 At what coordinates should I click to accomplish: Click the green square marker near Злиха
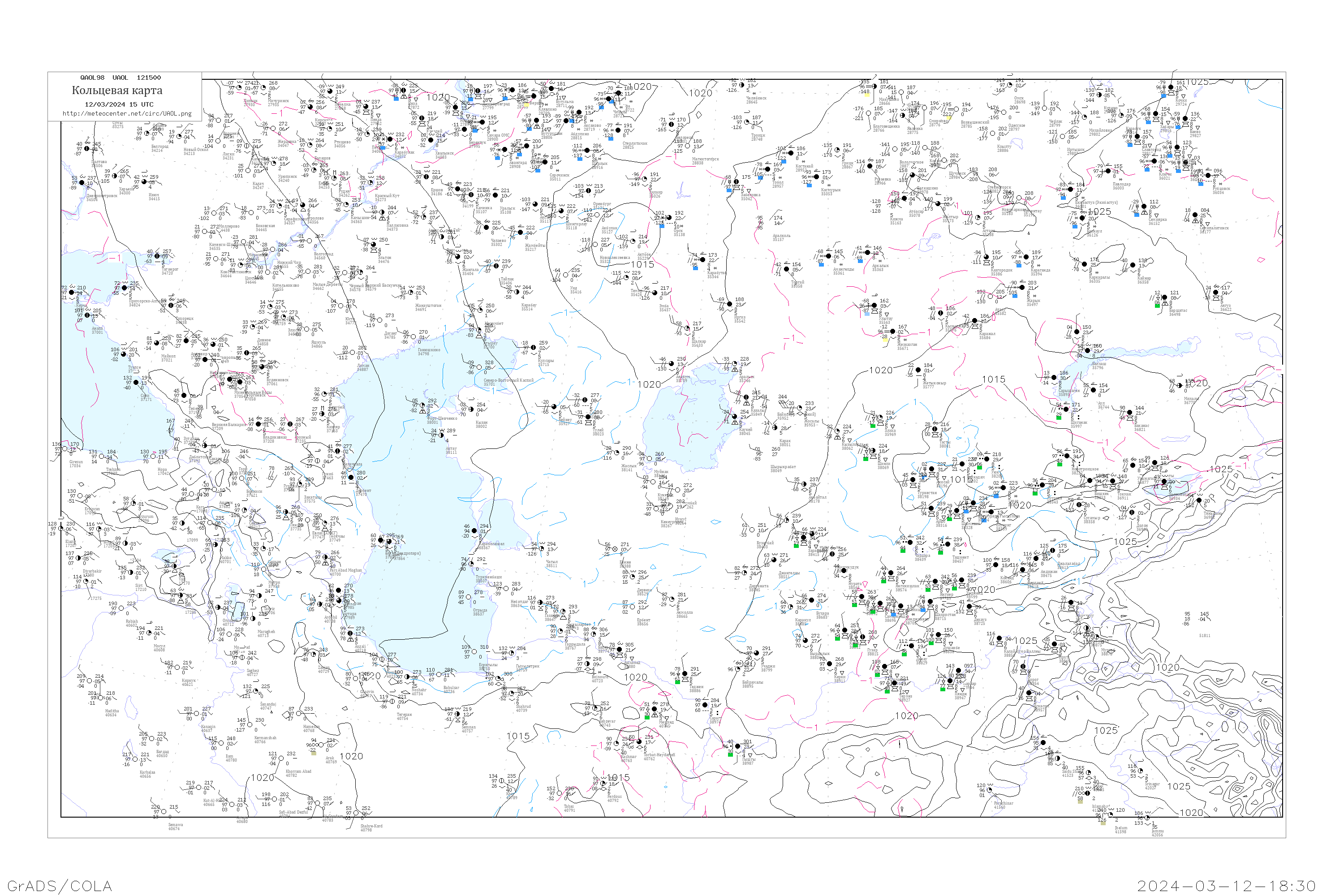coord(873,426)
